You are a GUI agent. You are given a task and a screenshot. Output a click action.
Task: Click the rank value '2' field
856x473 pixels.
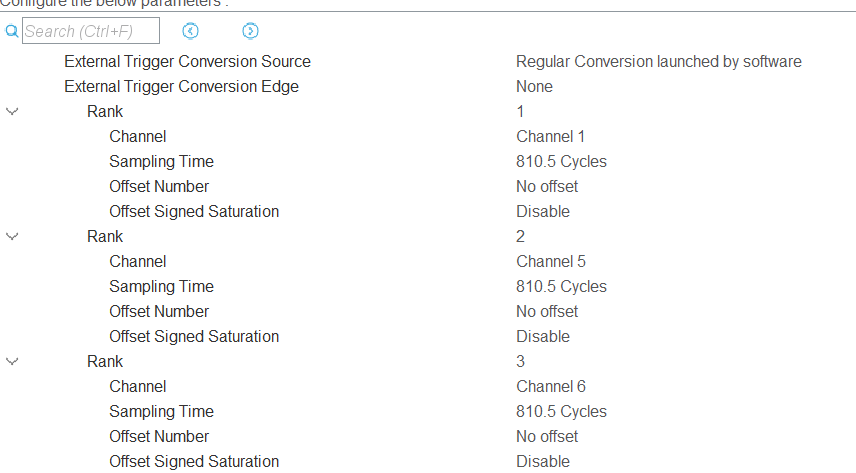[x=521, y=236]
